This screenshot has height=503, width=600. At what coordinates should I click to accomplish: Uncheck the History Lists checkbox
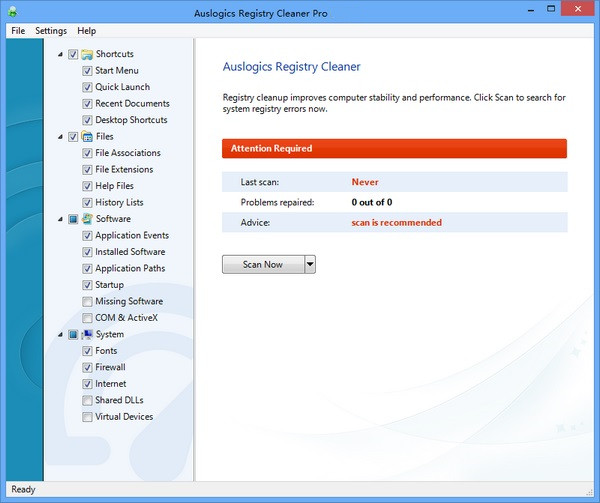[87, 202]
